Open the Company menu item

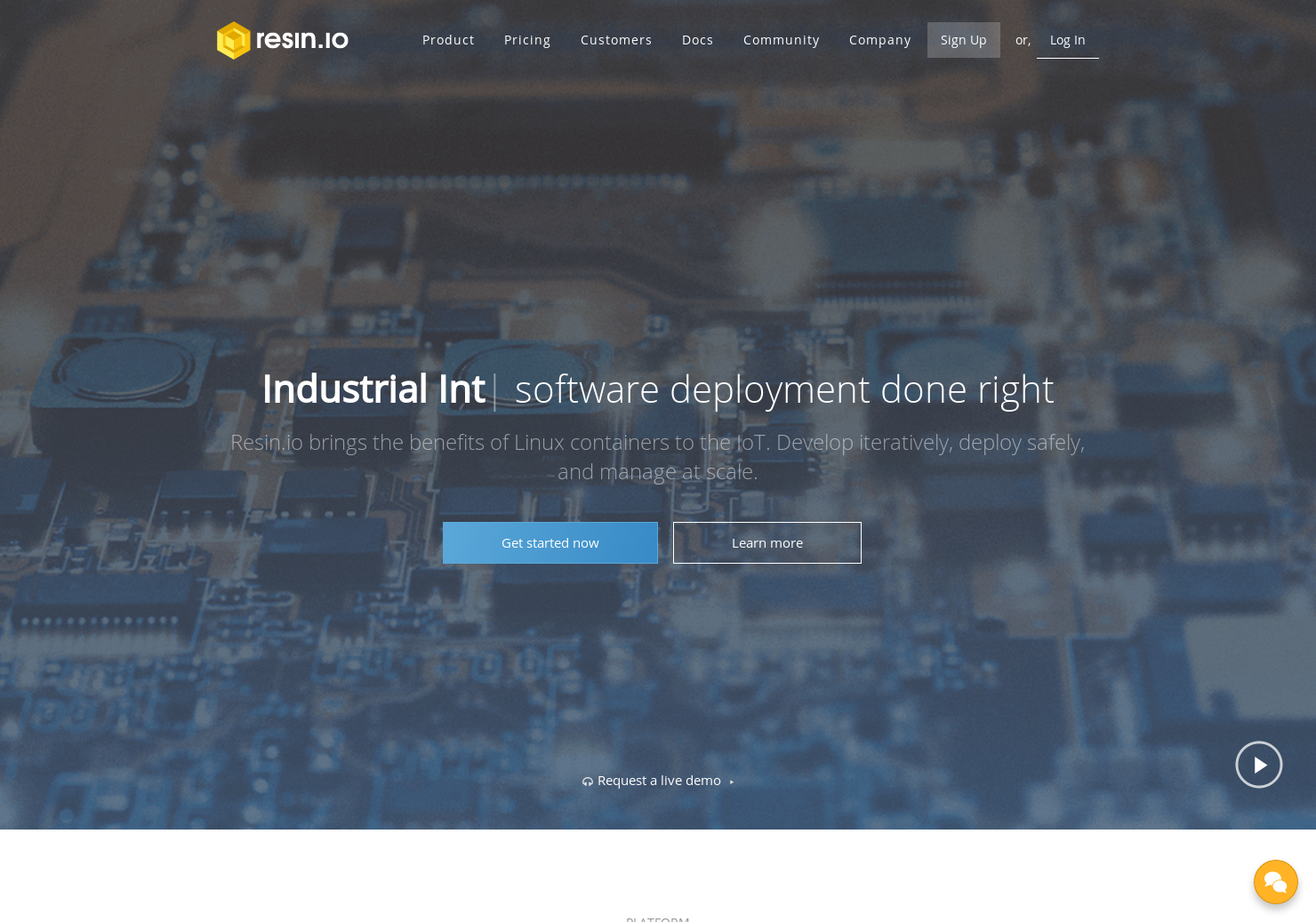(880, 40)
